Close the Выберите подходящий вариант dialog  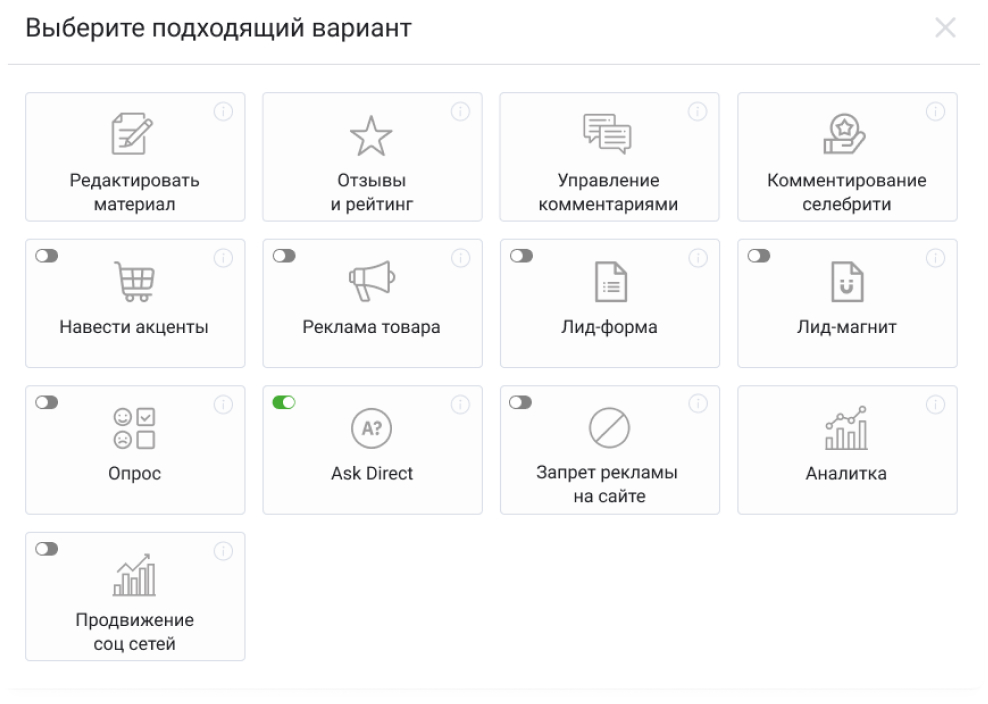tap(944, 29)
